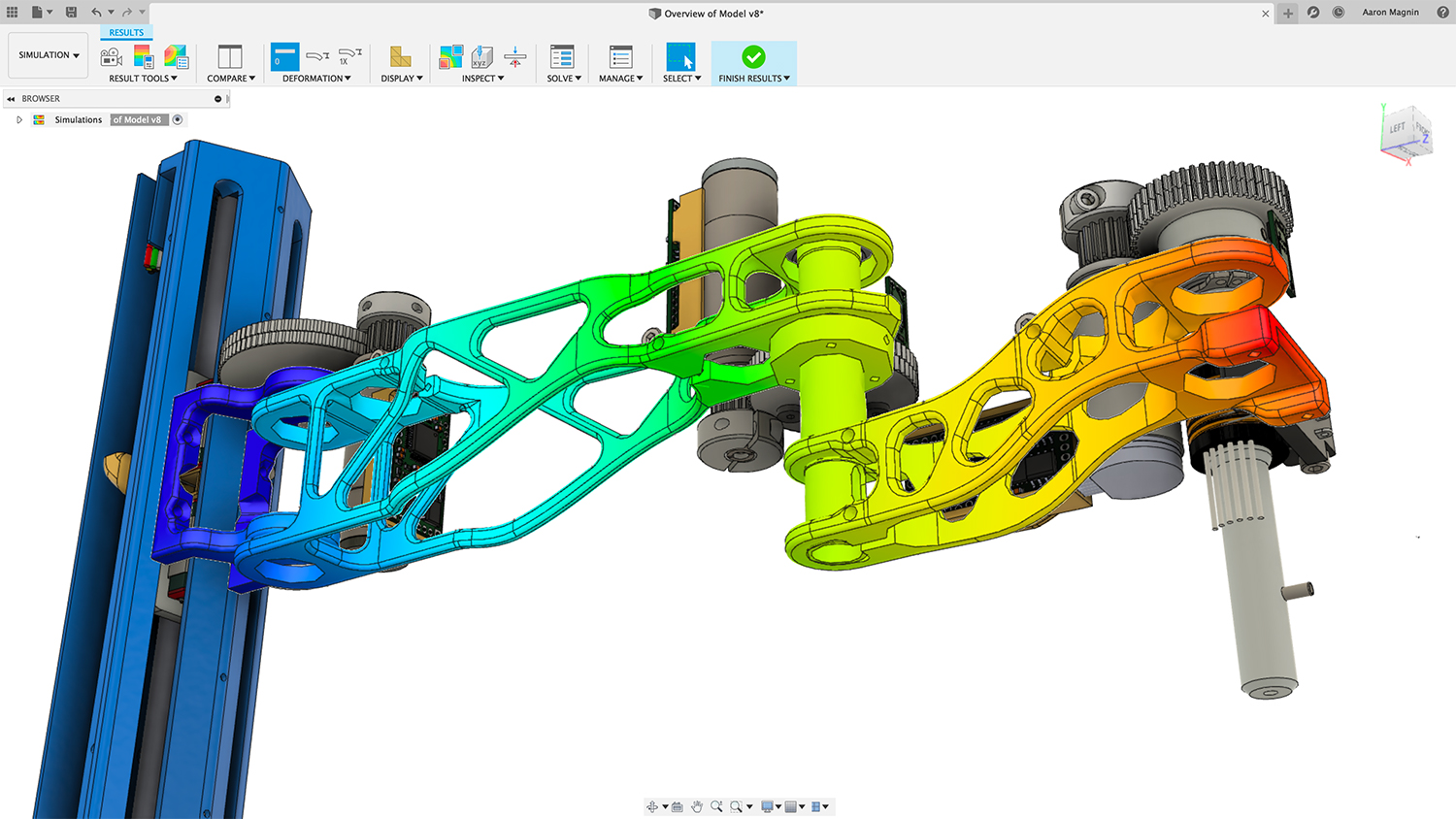Expand the DISPLAY dropdown
1456x819 pixels.
click(x=402, y=79)
